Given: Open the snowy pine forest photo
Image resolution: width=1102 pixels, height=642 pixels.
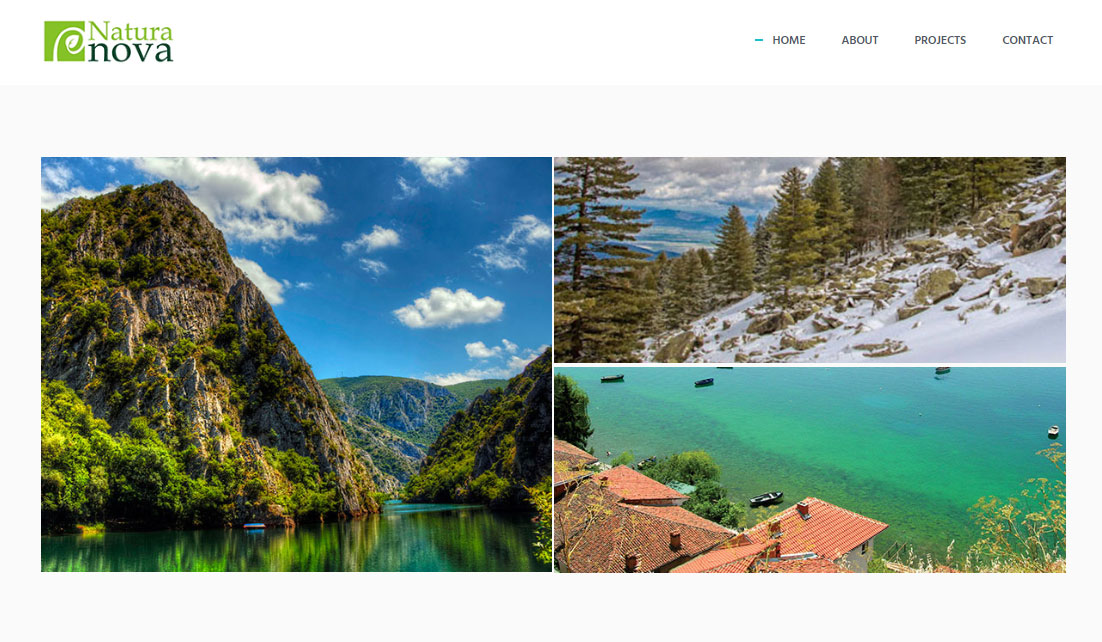Looking at the screenshot, I should point(810,259).
